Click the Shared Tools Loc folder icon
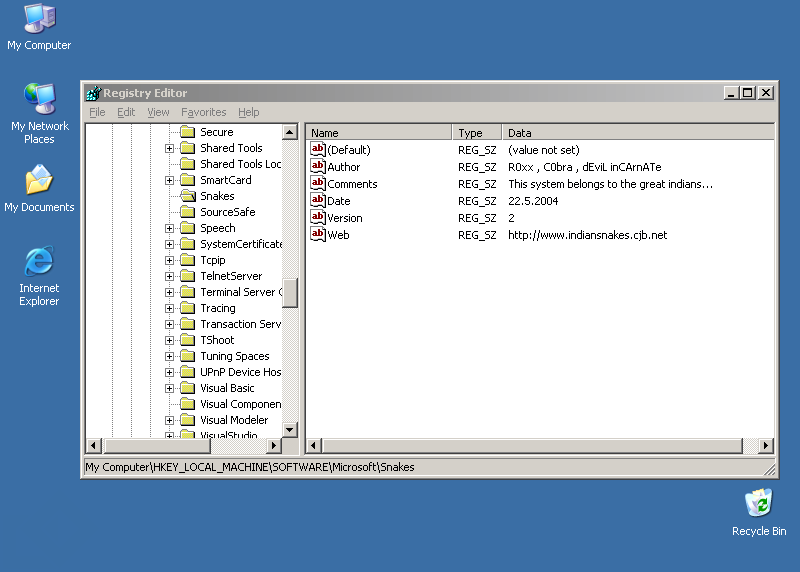 [x=188, y=164]
